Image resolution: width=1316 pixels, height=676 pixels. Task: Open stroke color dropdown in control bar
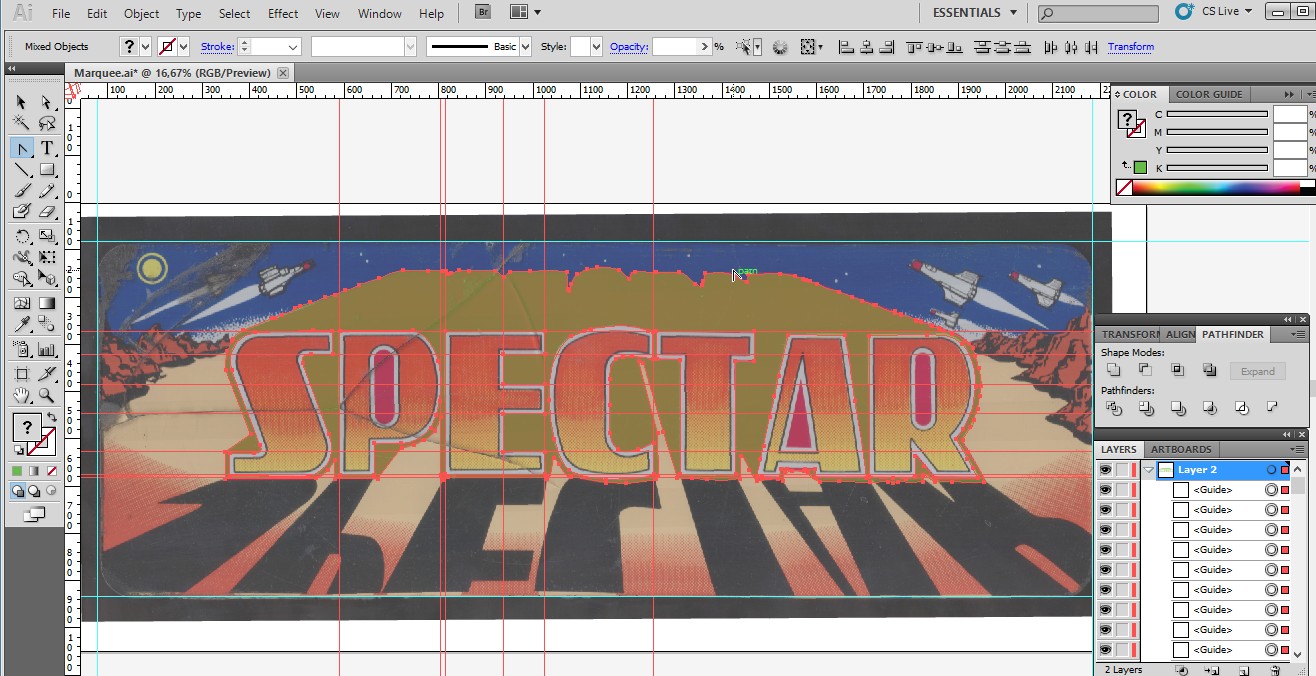[x=185, y=47]
